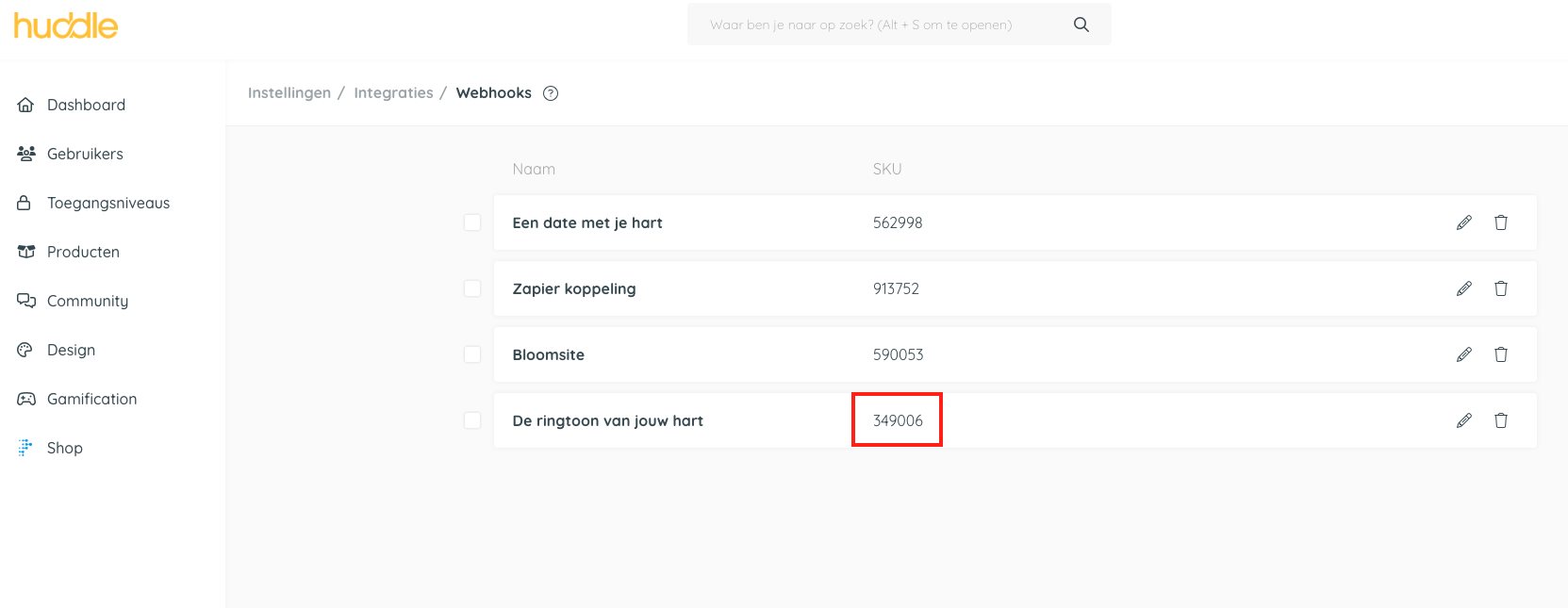
Task: Tick the checkbox for Een date met je hart
Action: pos(472,222)
